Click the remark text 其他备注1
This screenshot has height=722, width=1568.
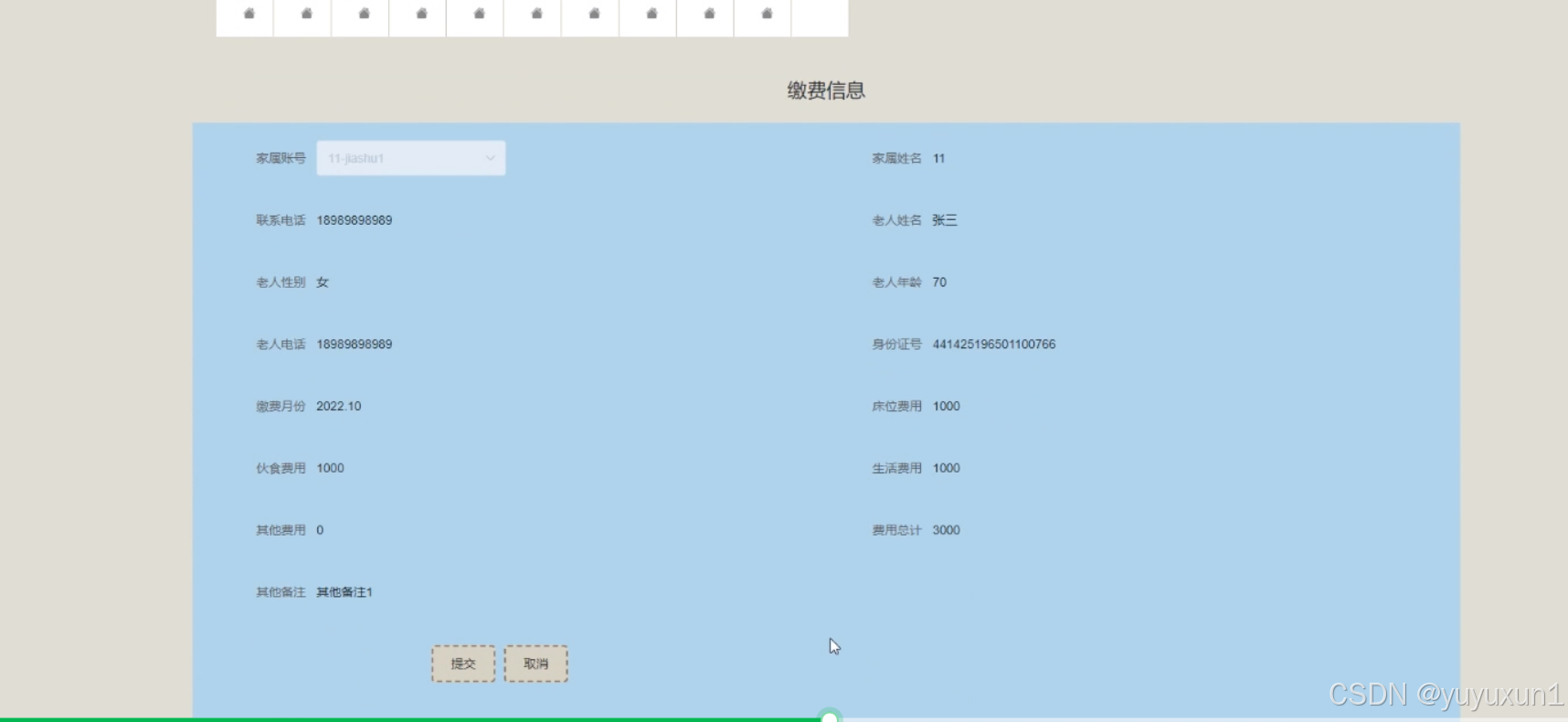pyautogui.click(x=344, y=592)
